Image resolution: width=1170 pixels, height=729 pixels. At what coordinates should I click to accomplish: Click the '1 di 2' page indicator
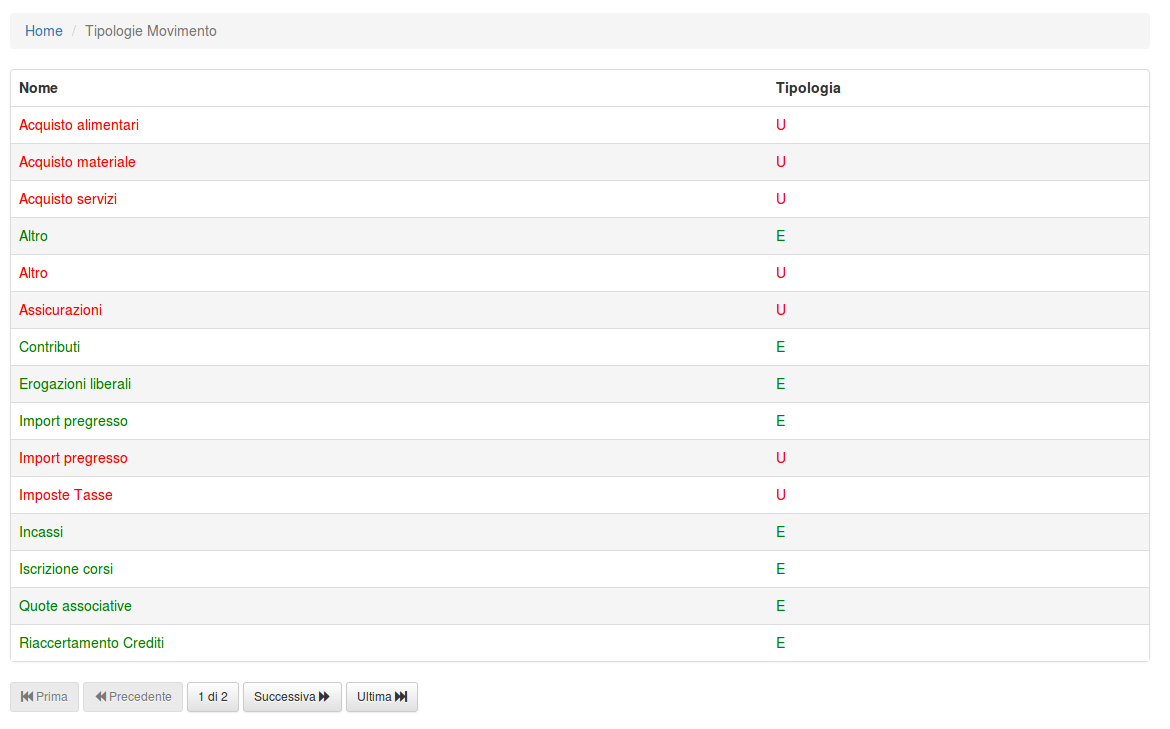click(x=213, y=697)
